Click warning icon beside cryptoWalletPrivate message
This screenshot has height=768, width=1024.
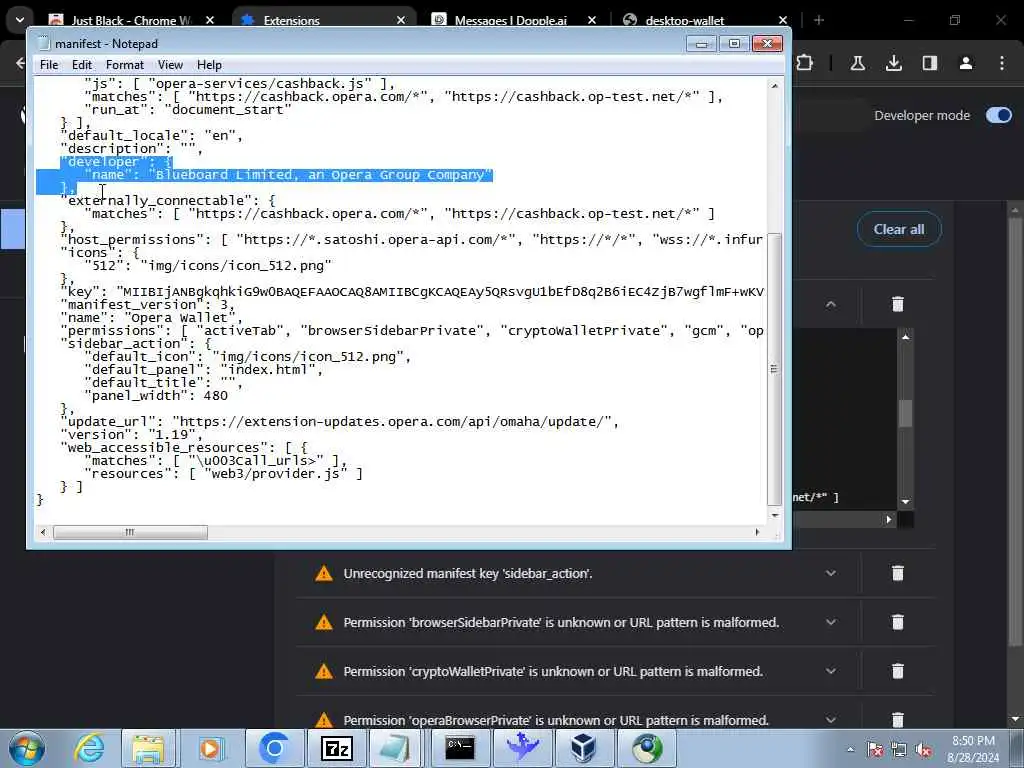pos(324,671)
